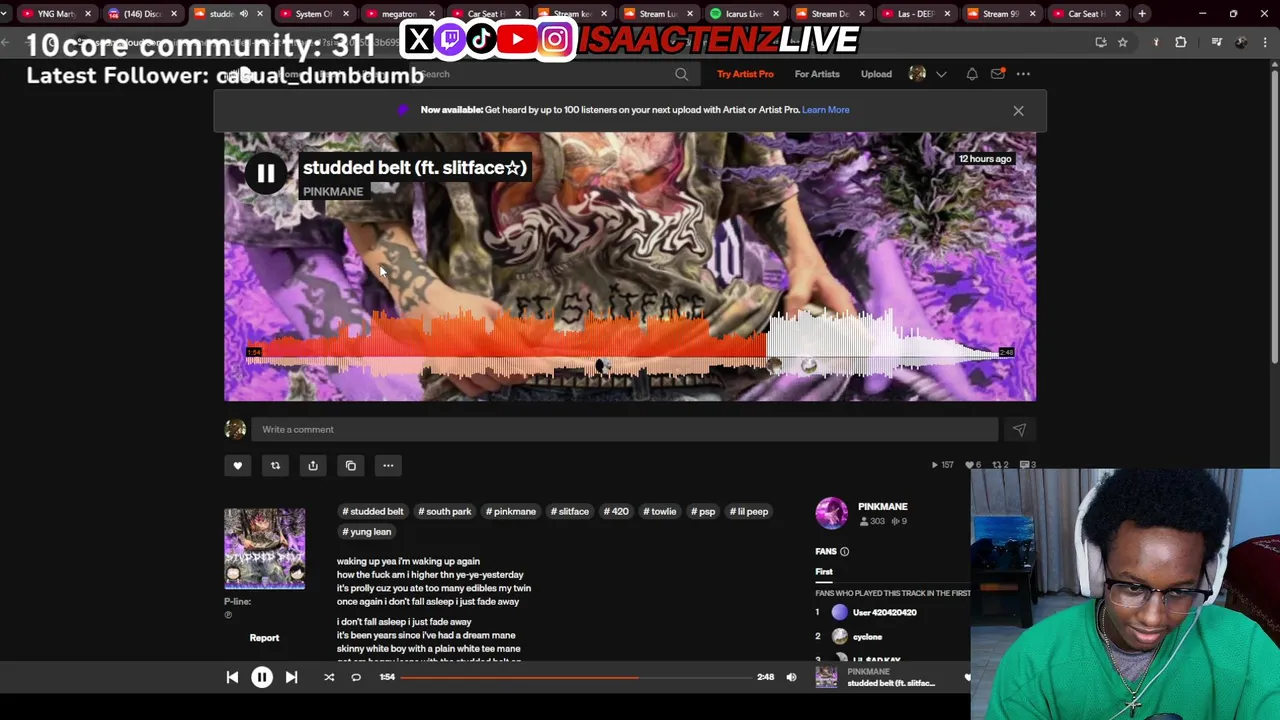Switch to the Las - DEEP browser tab
This screenshot has height=720, width=1280.
point(915,14)
